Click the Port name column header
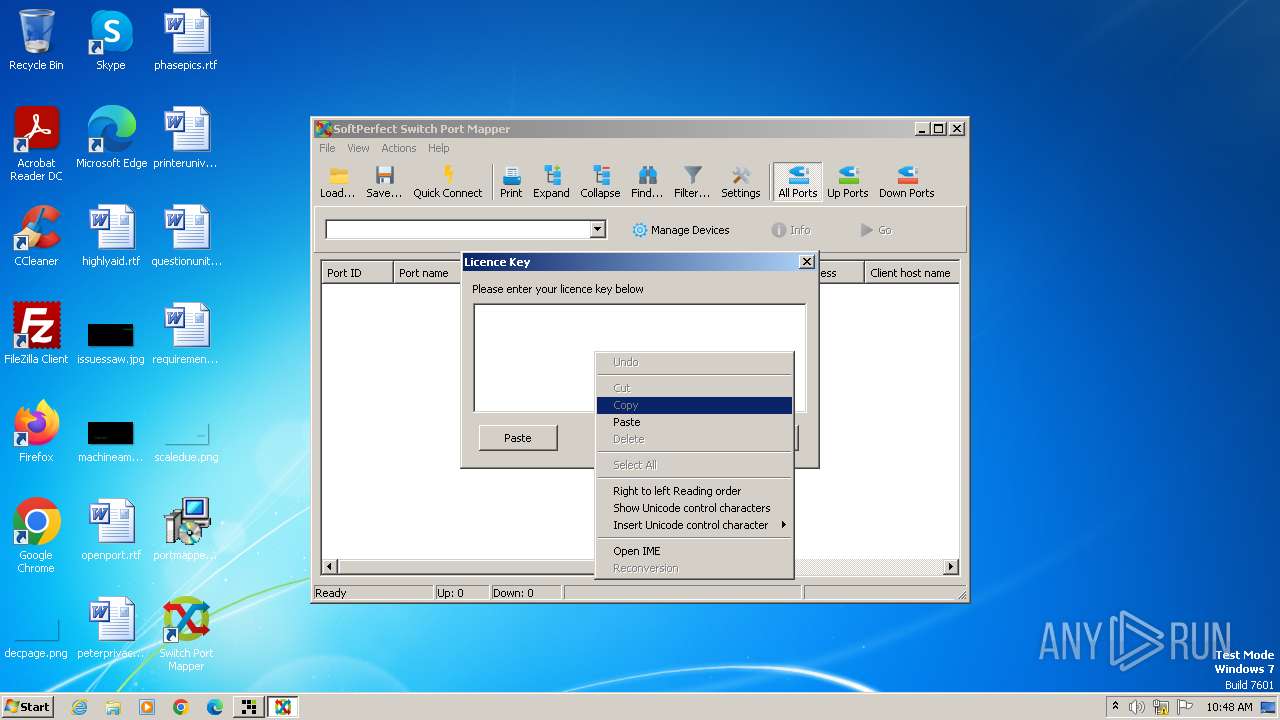Viewport: 1280px width, 720px height. click(427, 273)
